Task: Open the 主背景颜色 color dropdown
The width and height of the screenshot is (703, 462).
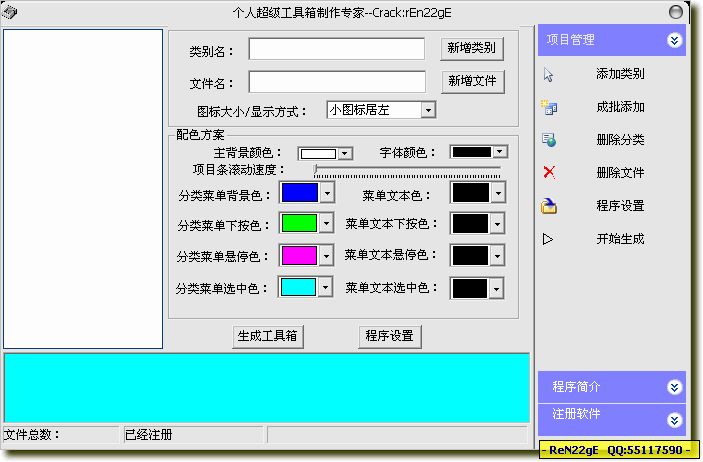Action: click(344, 153)
